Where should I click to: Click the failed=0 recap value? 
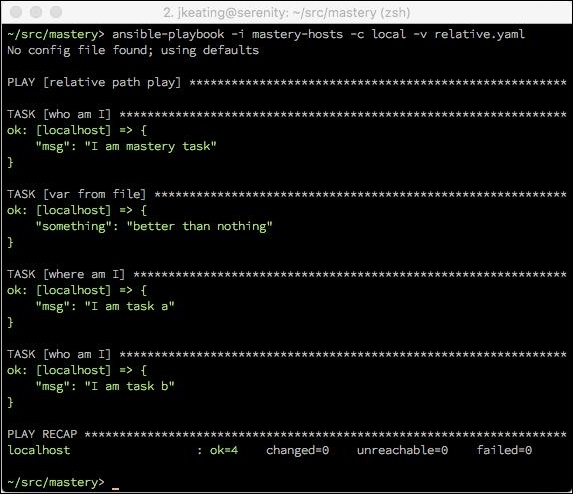[x=504, y=450]
